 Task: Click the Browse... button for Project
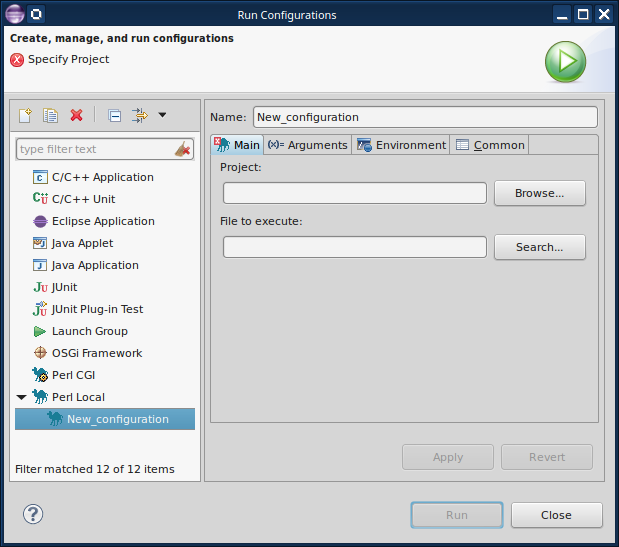coord(540,193)
